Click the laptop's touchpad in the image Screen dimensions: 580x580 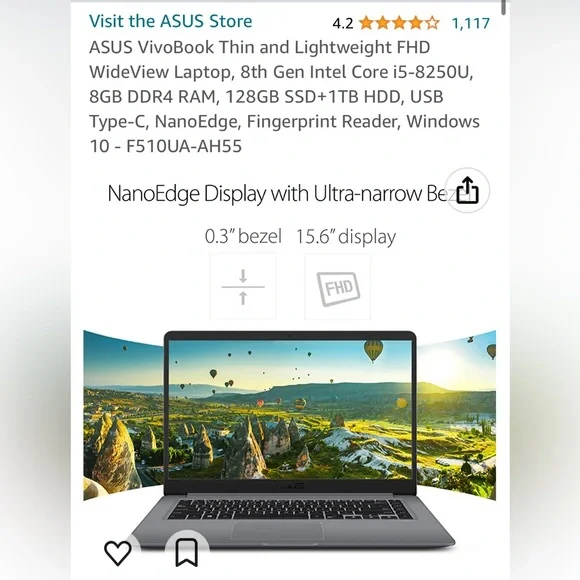point(277,532)
